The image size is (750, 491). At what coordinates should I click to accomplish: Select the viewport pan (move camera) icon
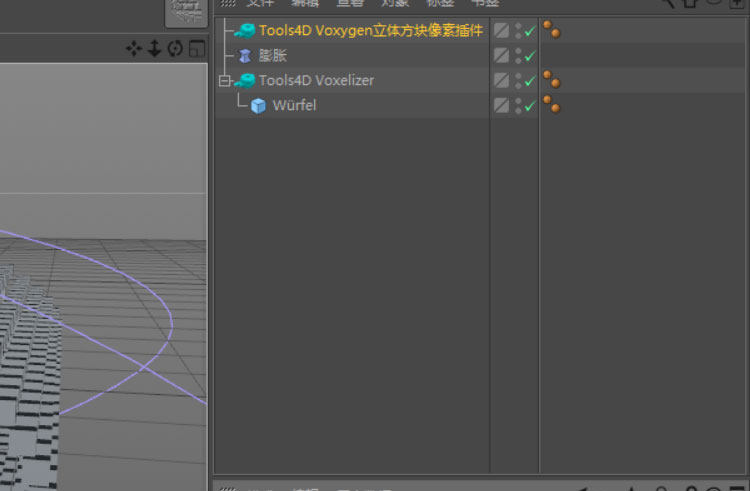tap(134, 48)
